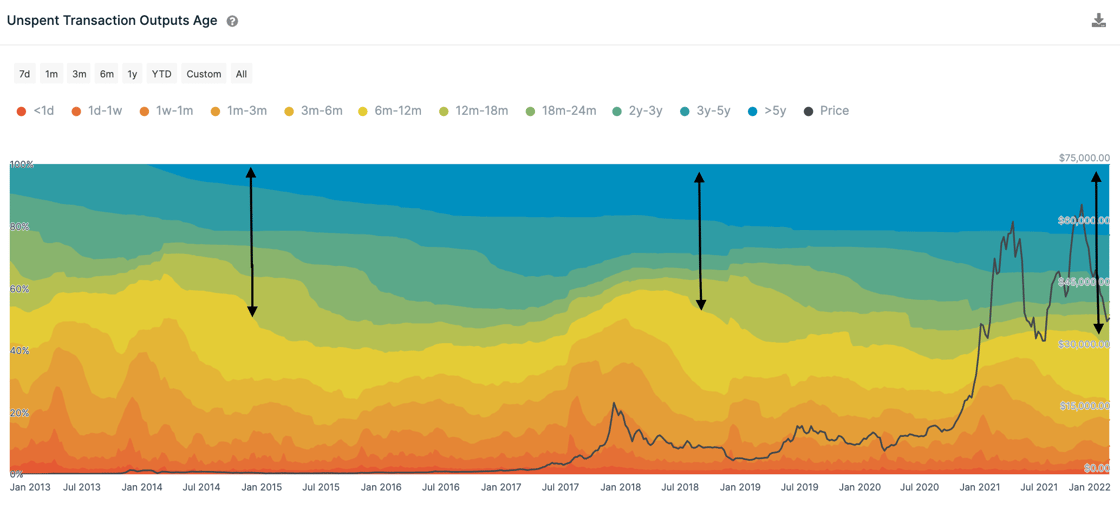Screen dimensions: 1120x510
Task: Click the 12m-18m legend color dot
Action: (x=444, y=111)
